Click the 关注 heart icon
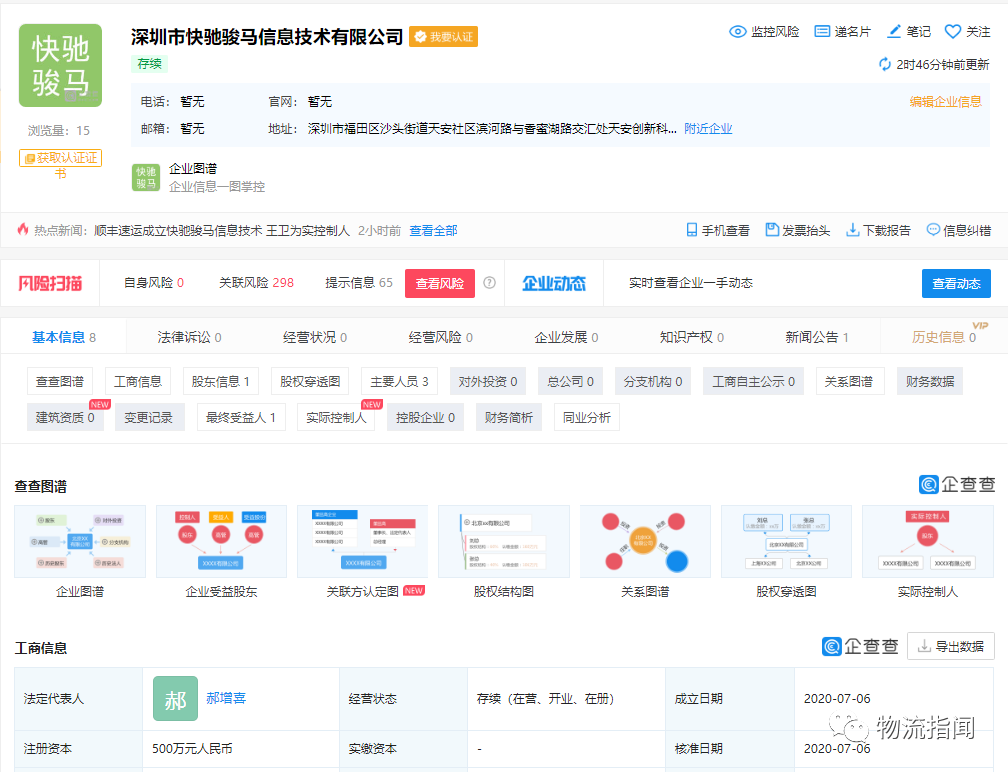The width and height of the screenshot is (1008, 772). pyautogui.click(x=953, y=31)
